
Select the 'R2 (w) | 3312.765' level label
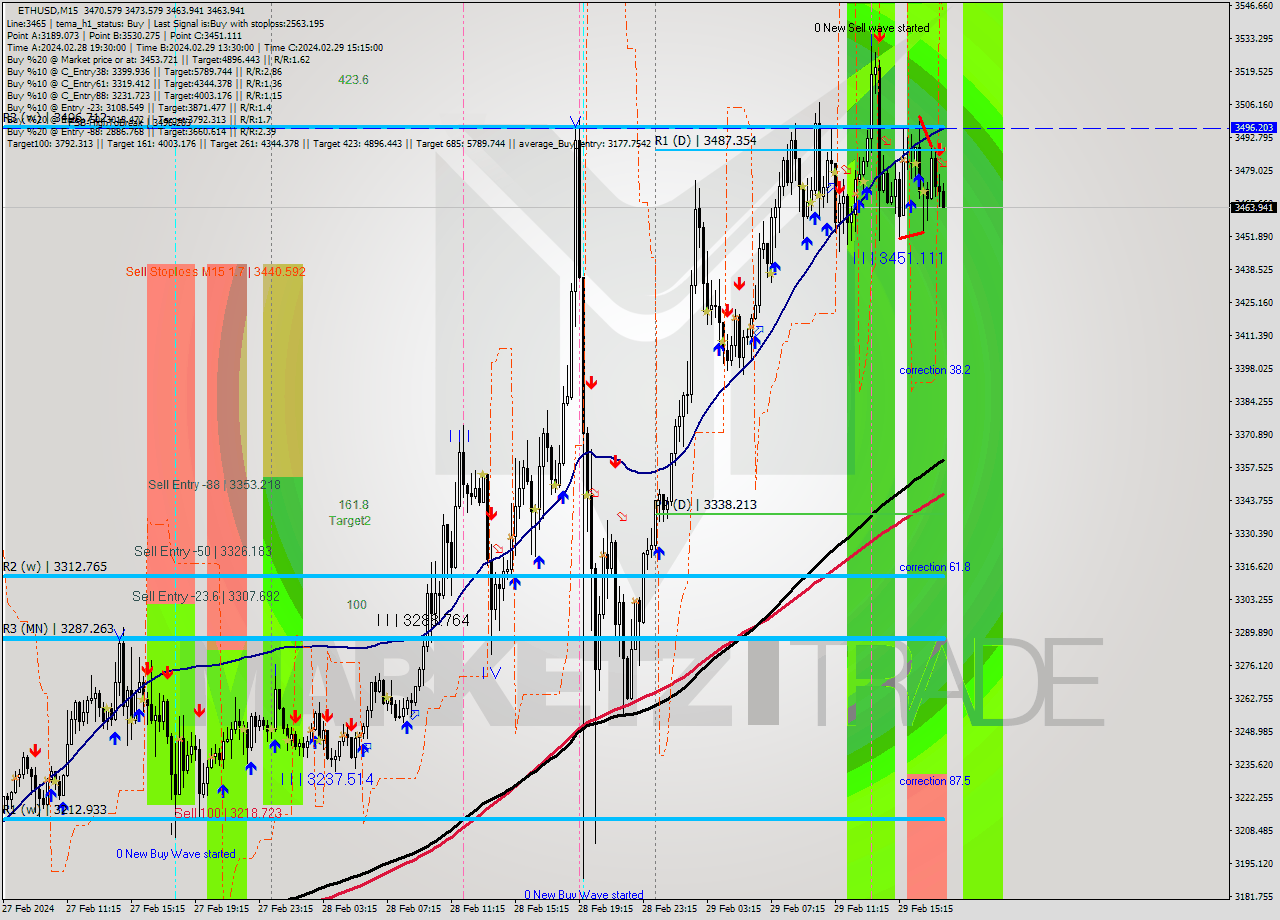coord(55,567)
